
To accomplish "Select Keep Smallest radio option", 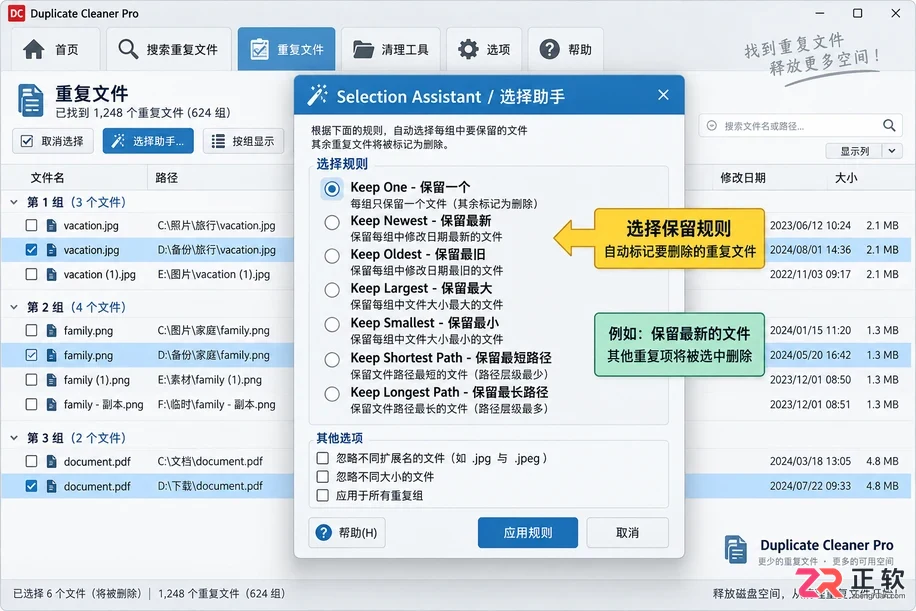I will coord(332,325).
